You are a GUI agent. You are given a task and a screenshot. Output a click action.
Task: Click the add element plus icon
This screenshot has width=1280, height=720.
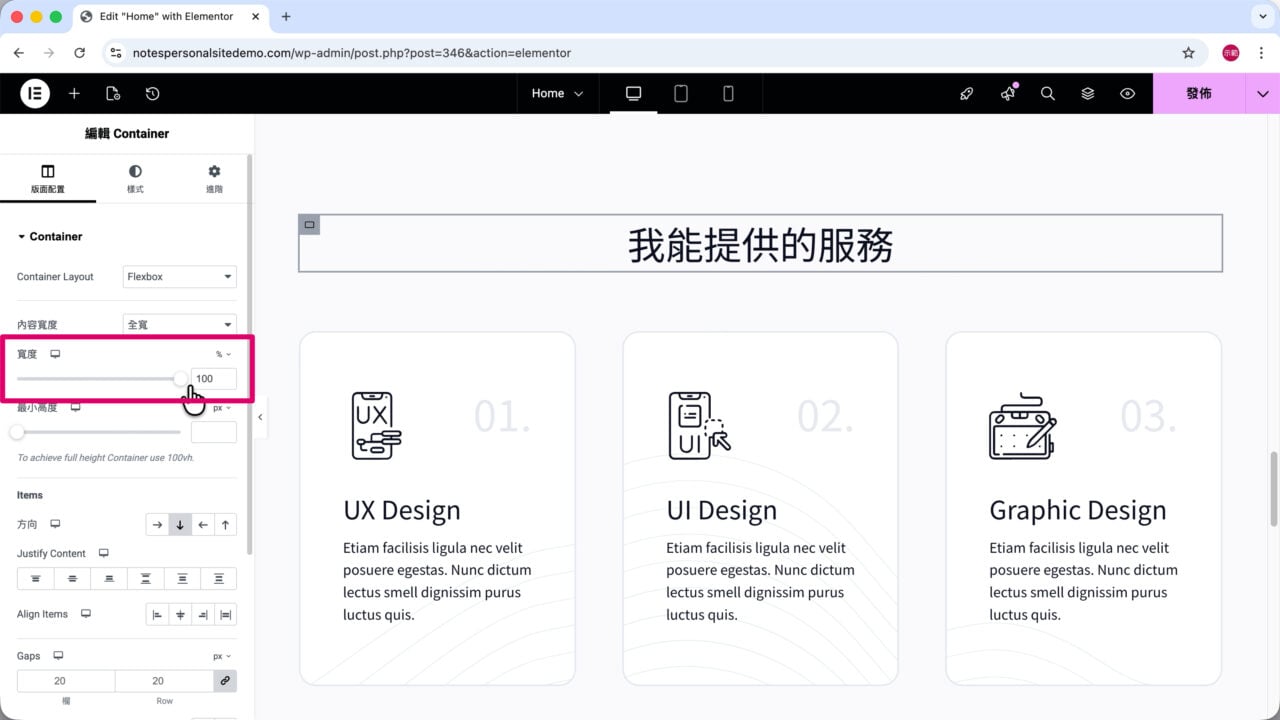[74, 93]
